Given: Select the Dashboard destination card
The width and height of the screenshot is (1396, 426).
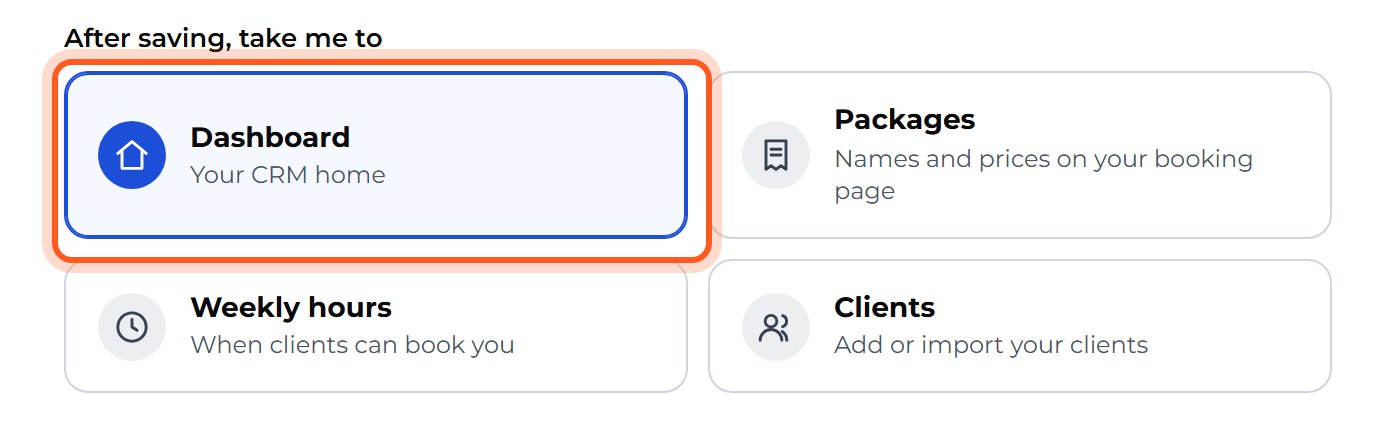Looking at the screenshot, I should pos(376,155).
